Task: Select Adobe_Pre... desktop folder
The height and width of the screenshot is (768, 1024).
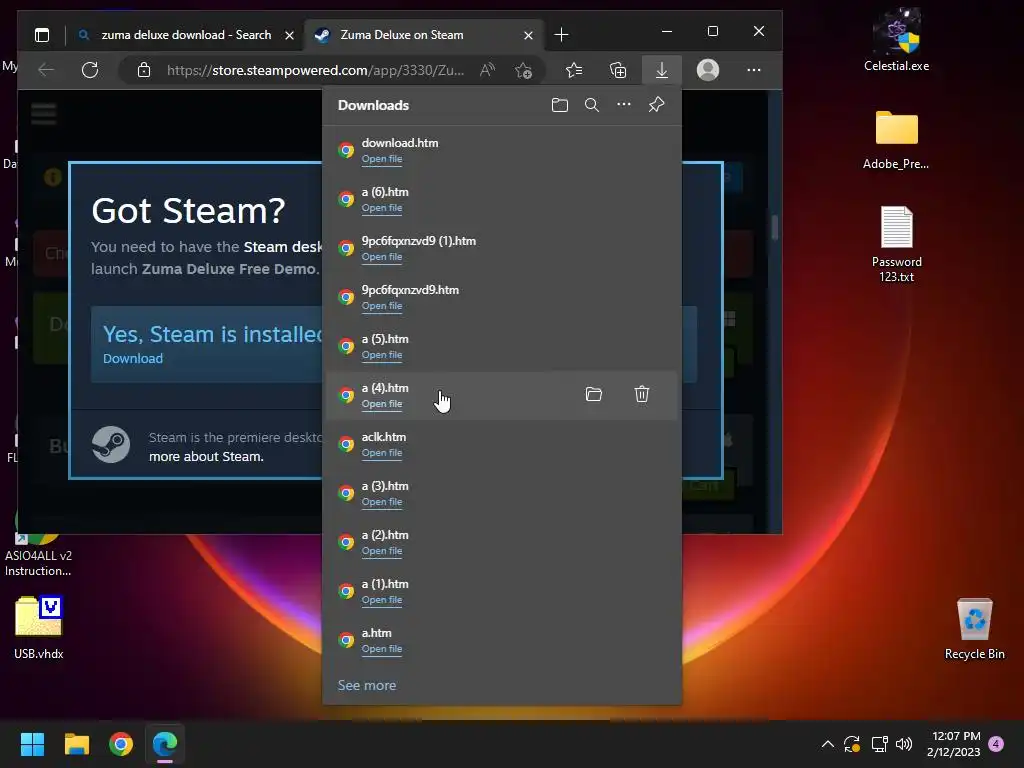Action: click(x=896, y=140)
